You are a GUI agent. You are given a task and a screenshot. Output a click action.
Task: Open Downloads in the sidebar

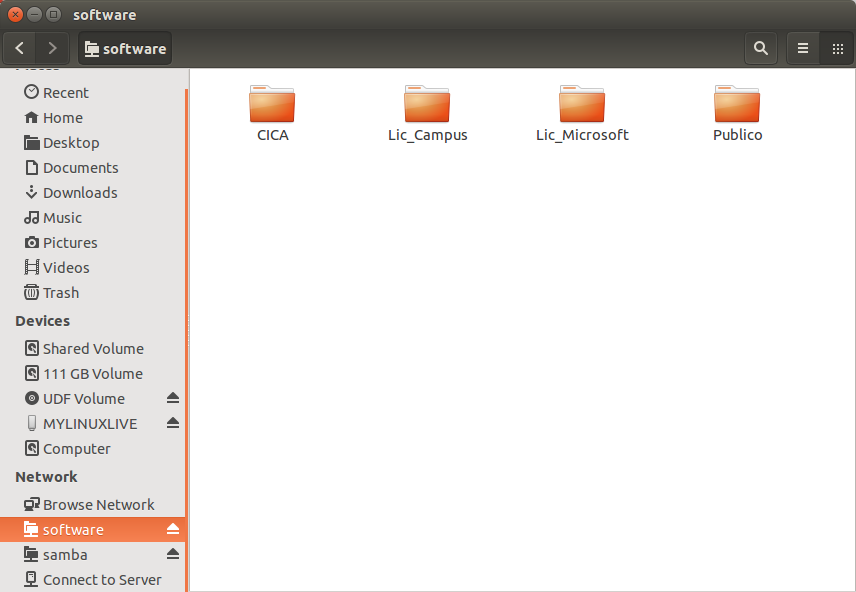pos(93,193)
